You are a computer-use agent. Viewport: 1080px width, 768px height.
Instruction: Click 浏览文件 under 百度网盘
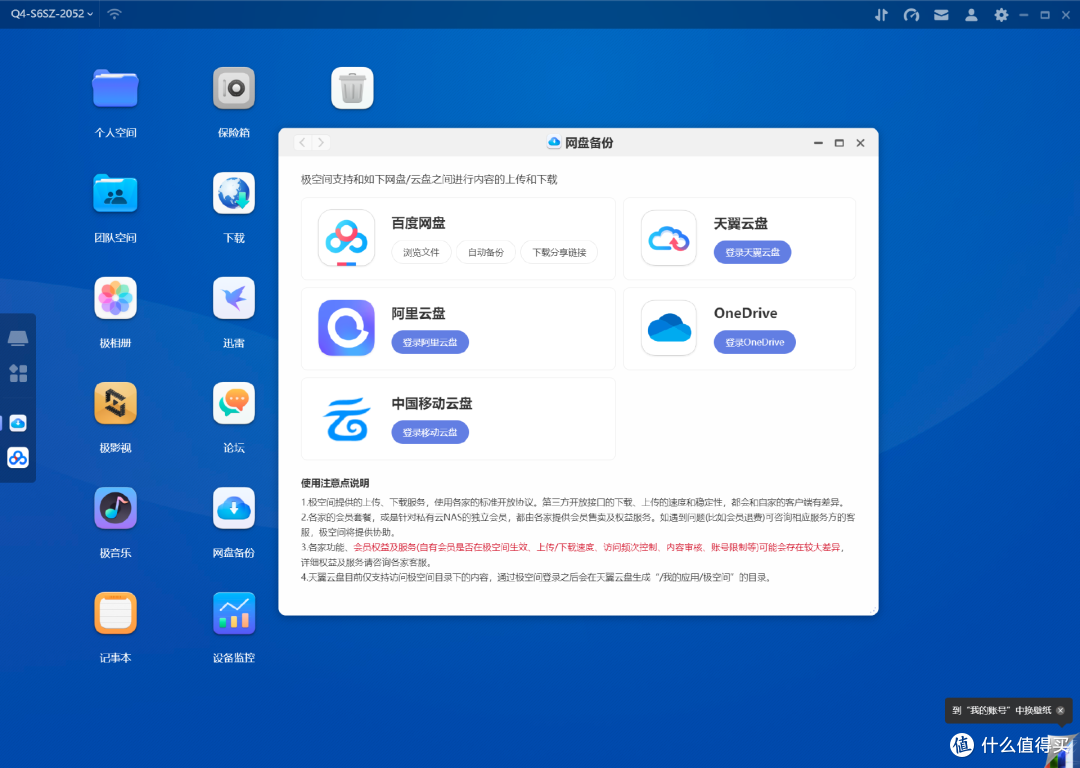click(422, 253)
